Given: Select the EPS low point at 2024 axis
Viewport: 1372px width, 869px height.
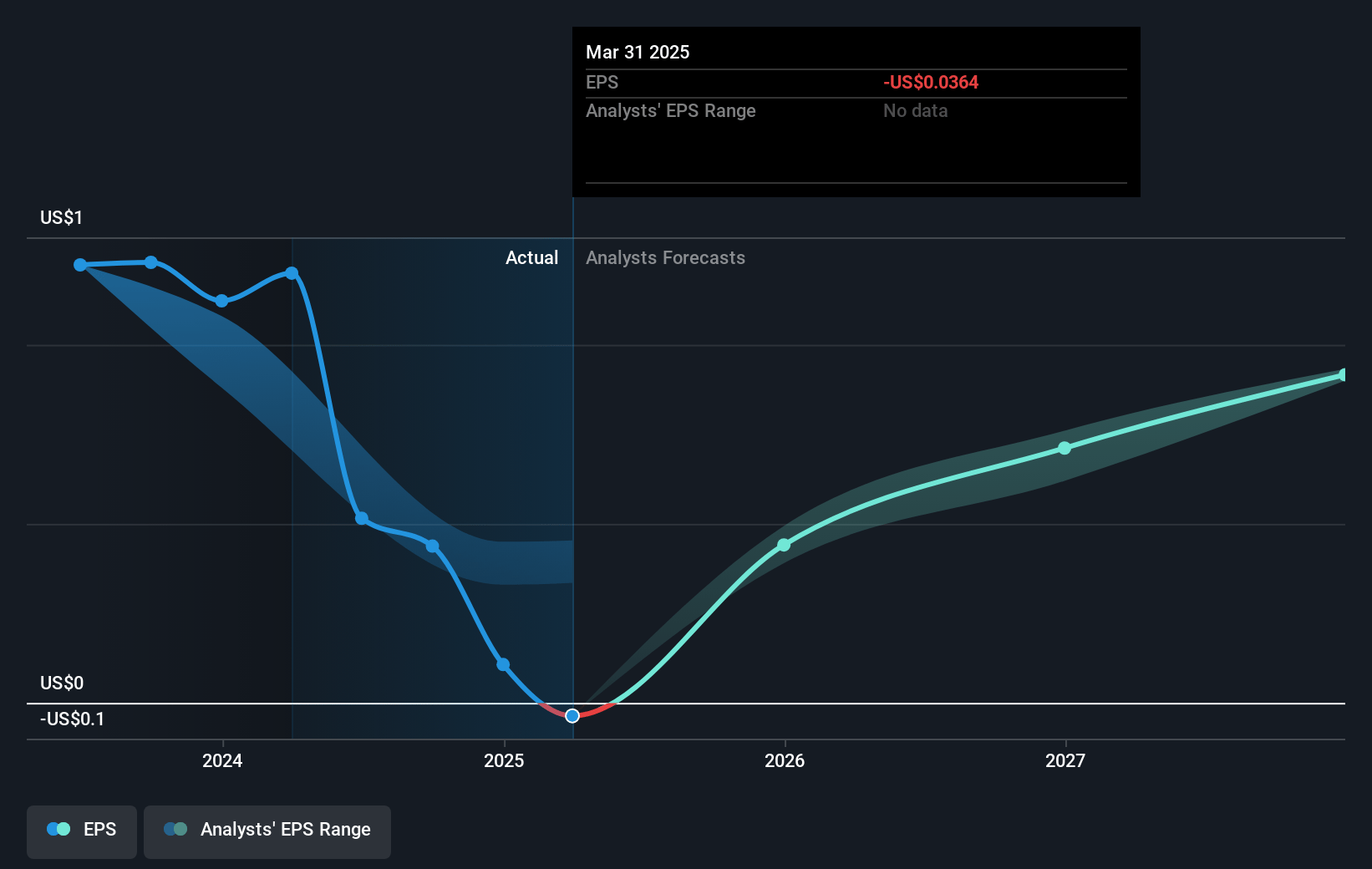Looking at the screenshot, I should click(x=221, y=301).
